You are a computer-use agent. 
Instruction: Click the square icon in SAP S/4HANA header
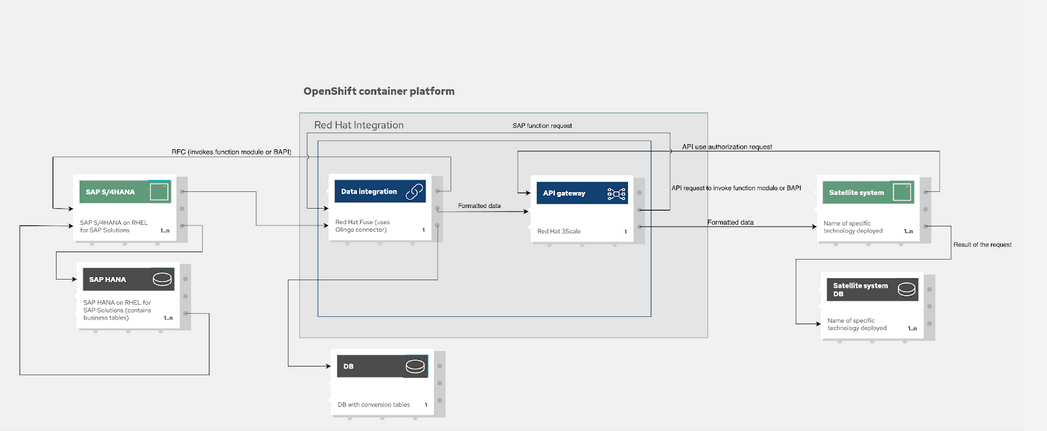[x=159, y=192]
